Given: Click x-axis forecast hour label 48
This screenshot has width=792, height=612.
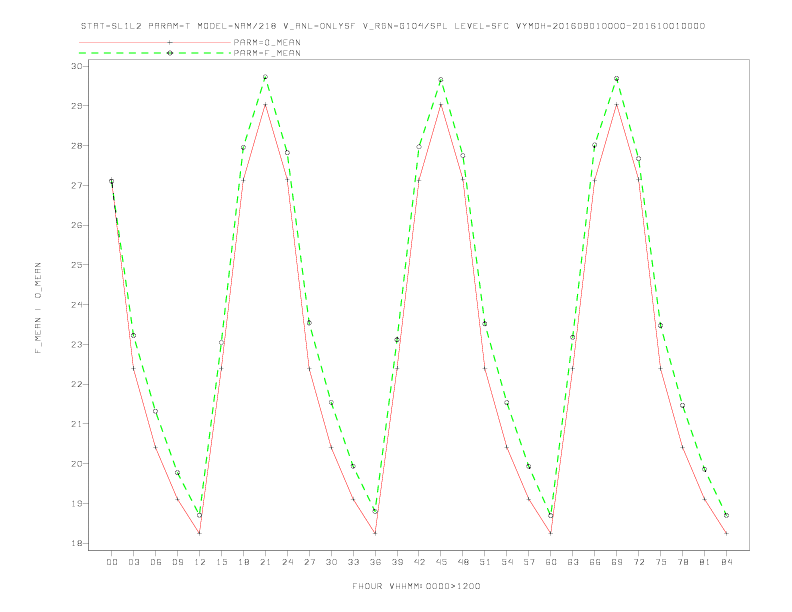Looking at the screenshot, I should click(463, 562).
